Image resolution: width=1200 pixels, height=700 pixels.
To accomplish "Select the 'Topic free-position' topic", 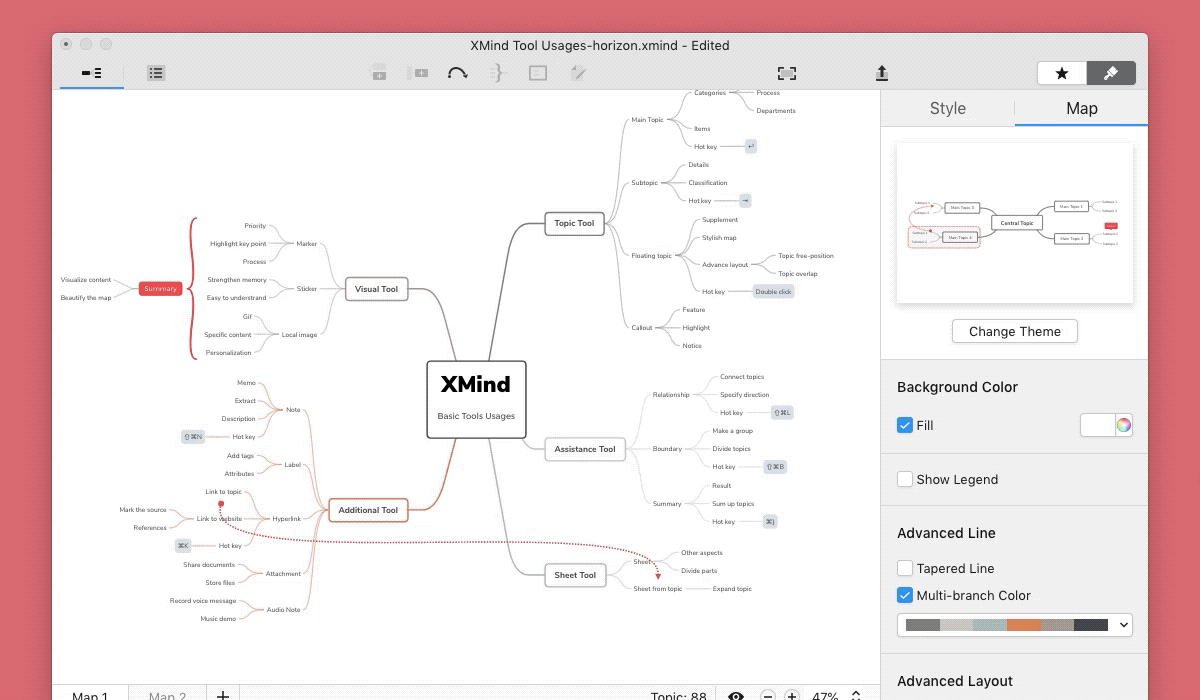I will pos(806,255).
